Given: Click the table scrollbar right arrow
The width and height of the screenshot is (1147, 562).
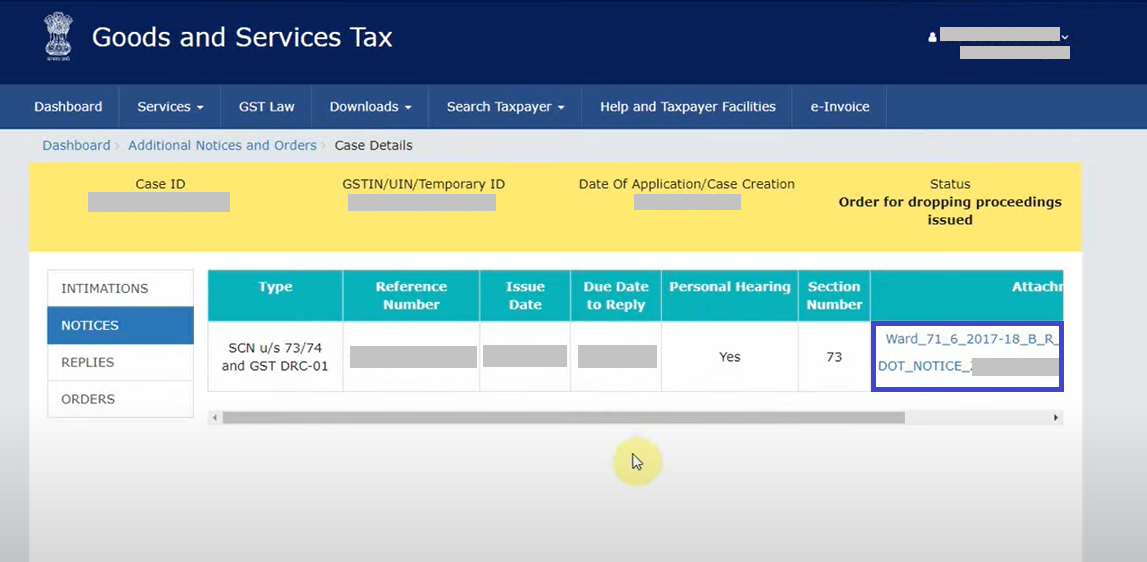Looking at the screenshot, I should tap(1056, 417).
